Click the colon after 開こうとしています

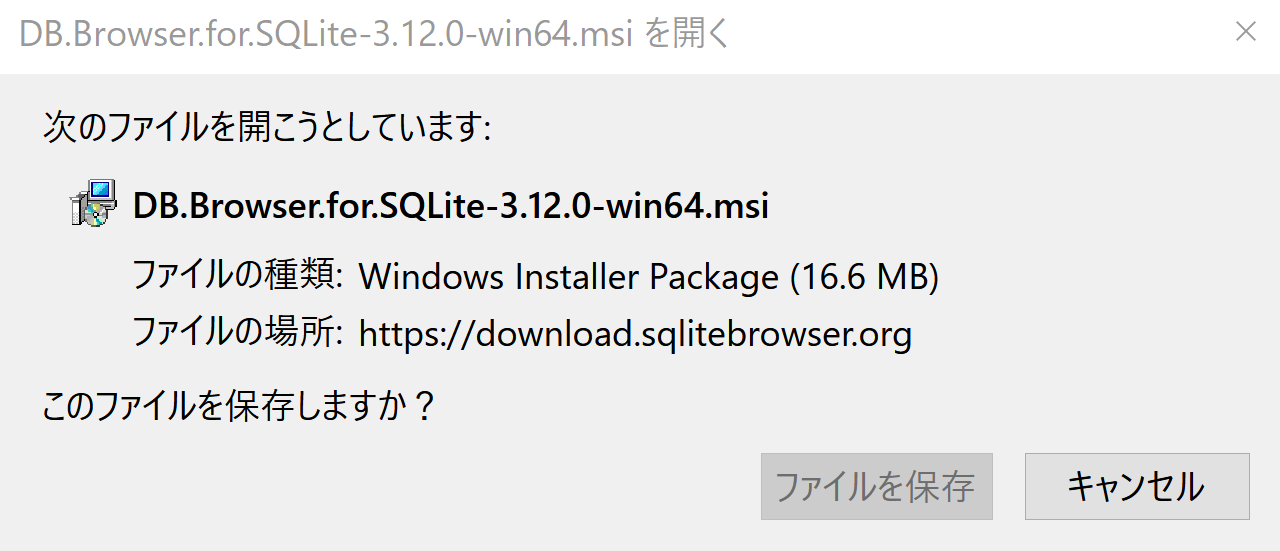486,130
